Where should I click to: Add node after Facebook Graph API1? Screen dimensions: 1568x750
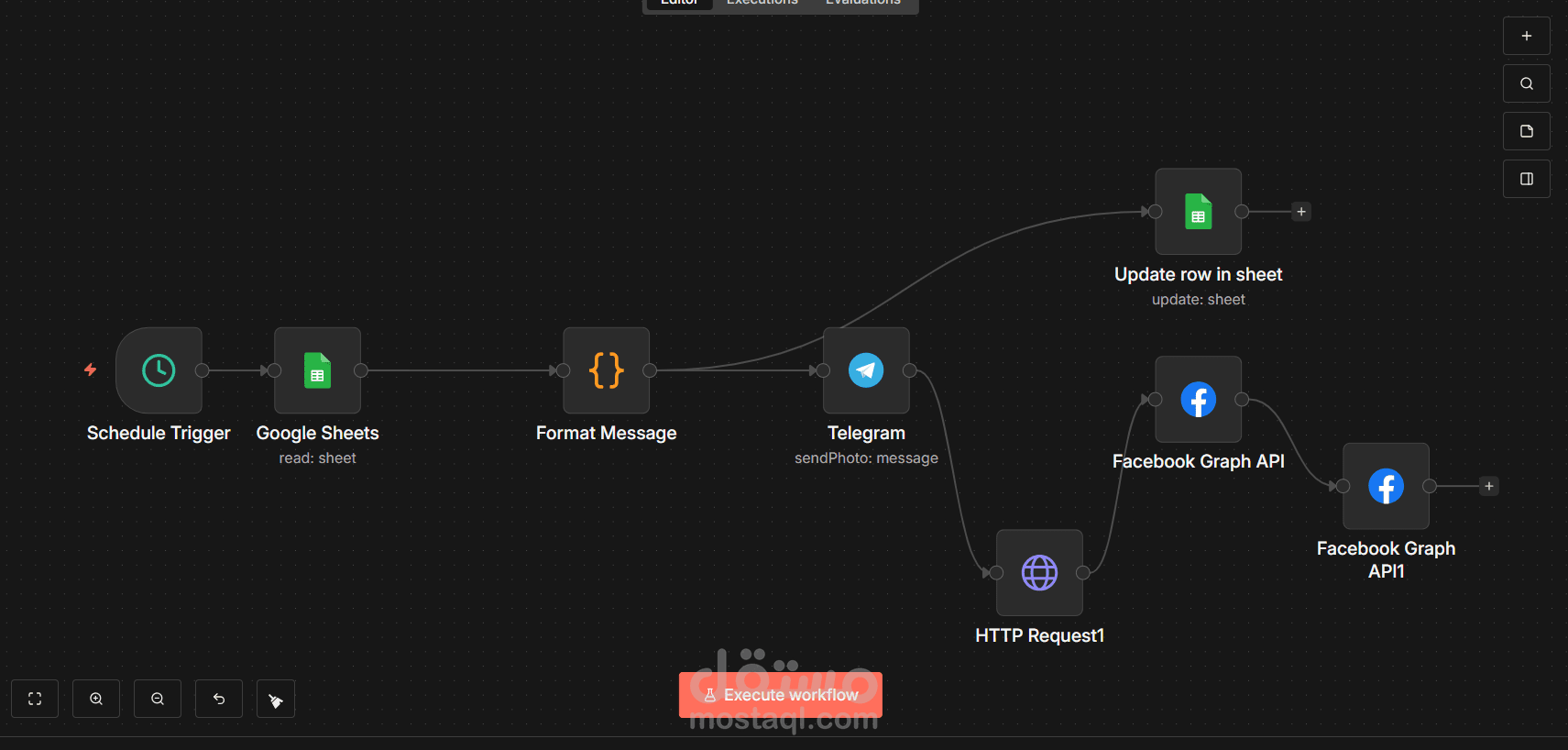(1489, 486)
